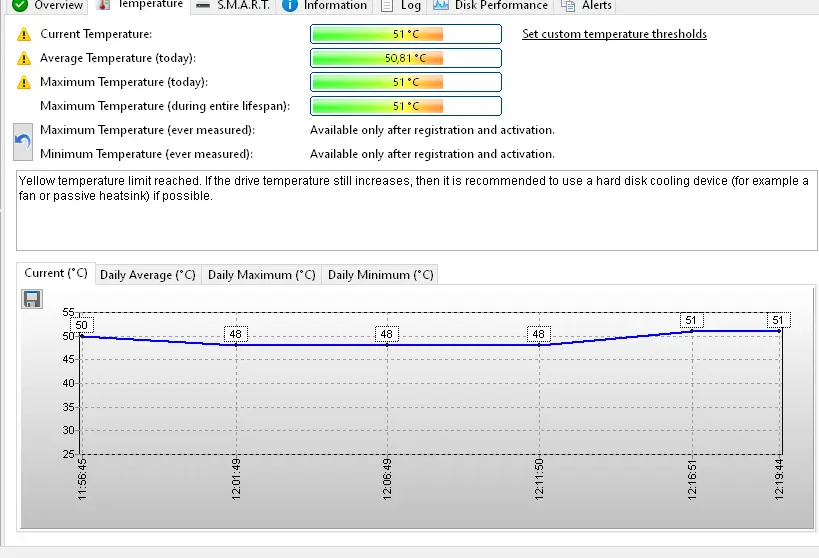The width and height of the screenshot is (819, 558).
Task: Switch to Daily Maximum (°C) graph tab
Action: point(262,275)
